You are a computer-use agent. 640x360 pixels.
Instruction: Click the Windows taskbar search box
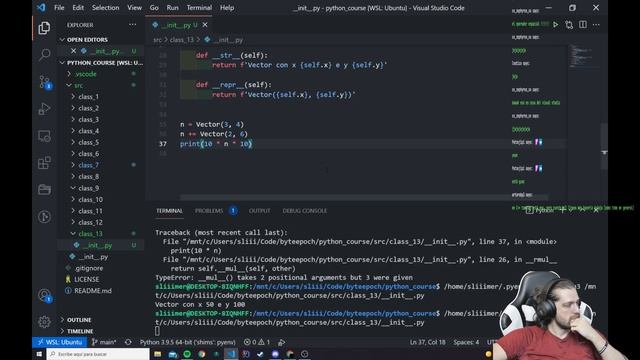[x=98, y=354]
